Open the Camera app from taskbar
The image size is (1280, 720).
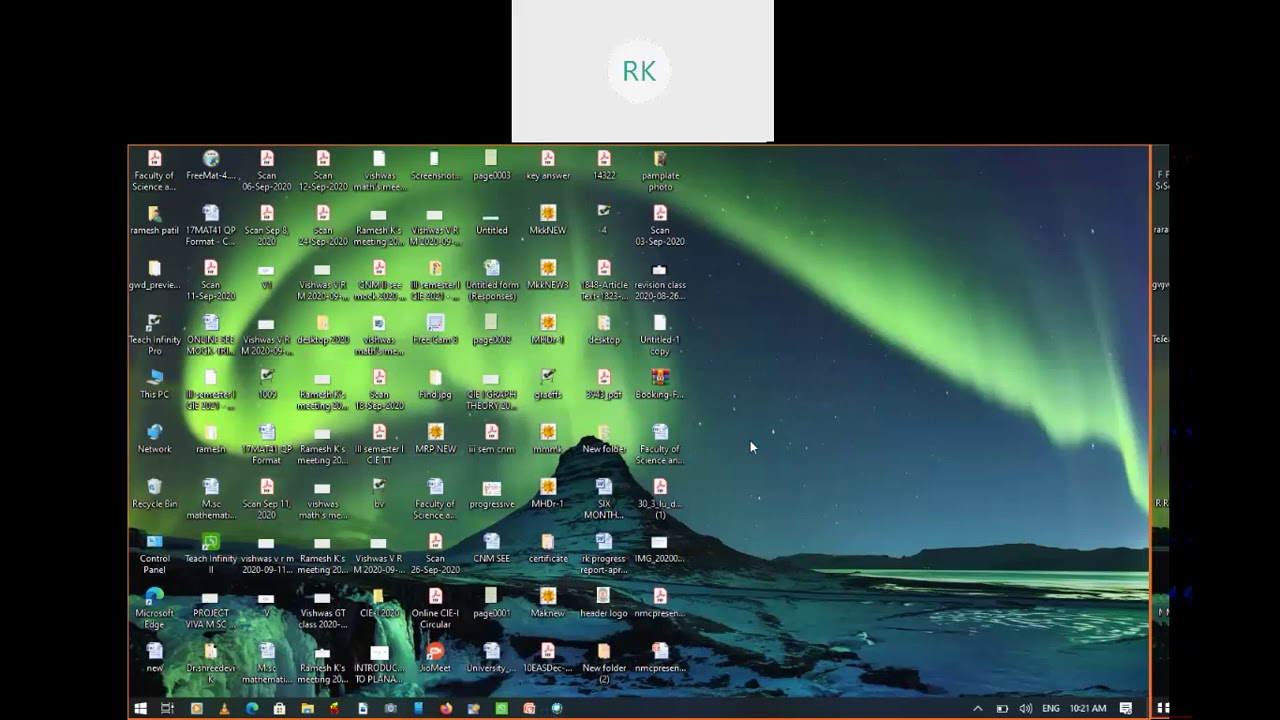[x=390, y=708]
